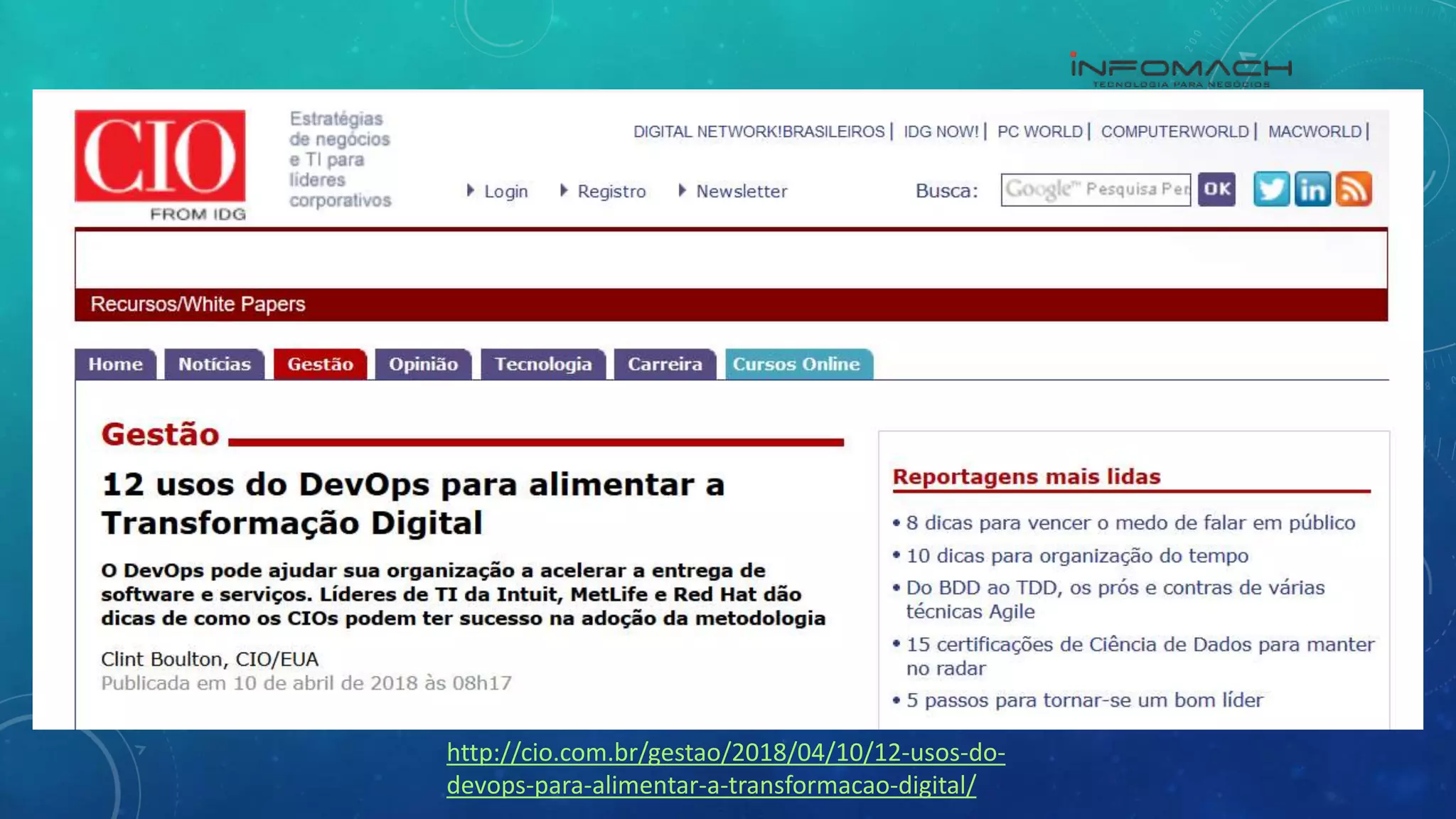
Task: Click the Reportagens mais lidas heading
Action: coord(1027,476)
